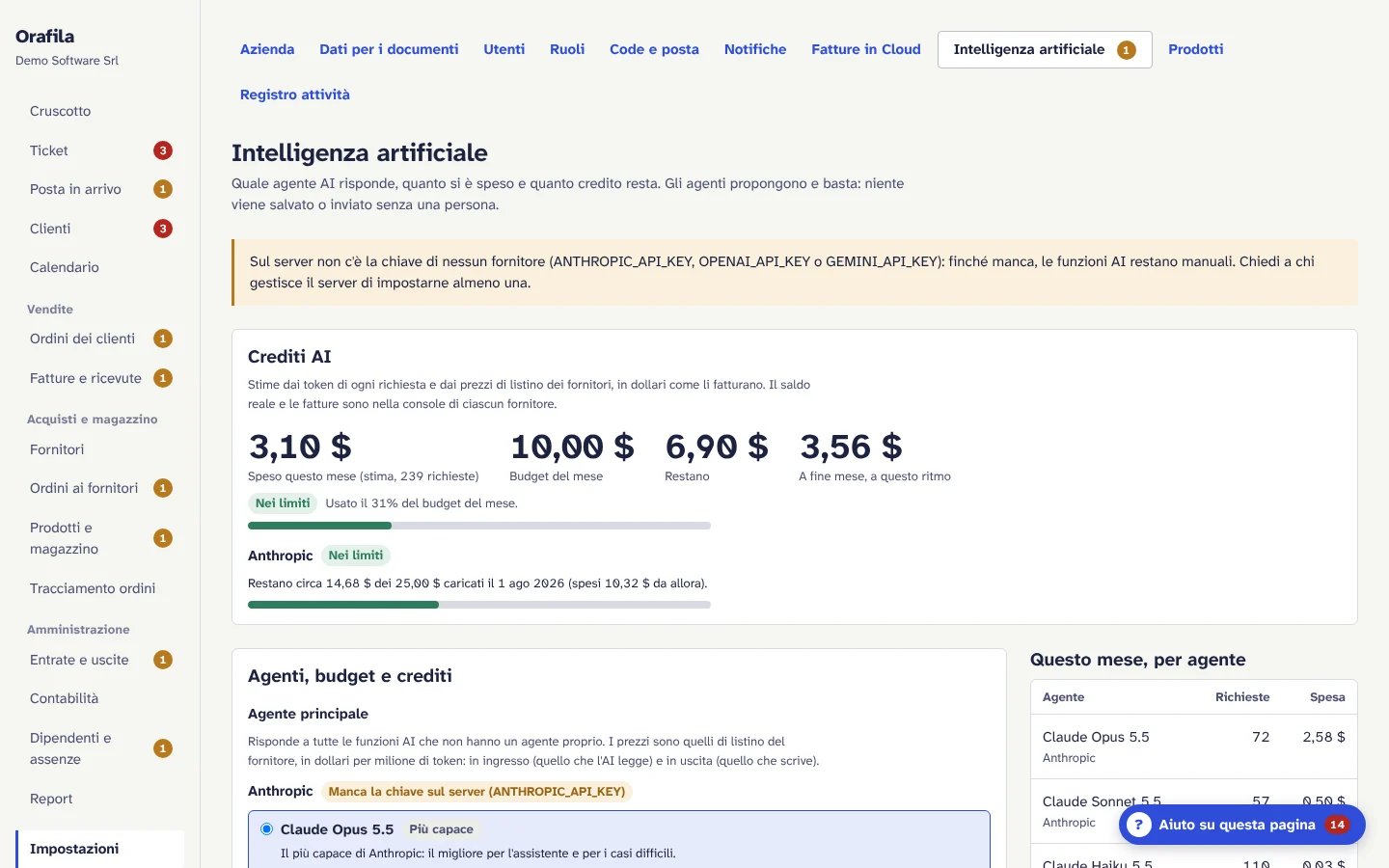The height and width of the screenshot is (868, 1389).
Task: Open the Registro attività tab
Action: (x=295, y=95)
